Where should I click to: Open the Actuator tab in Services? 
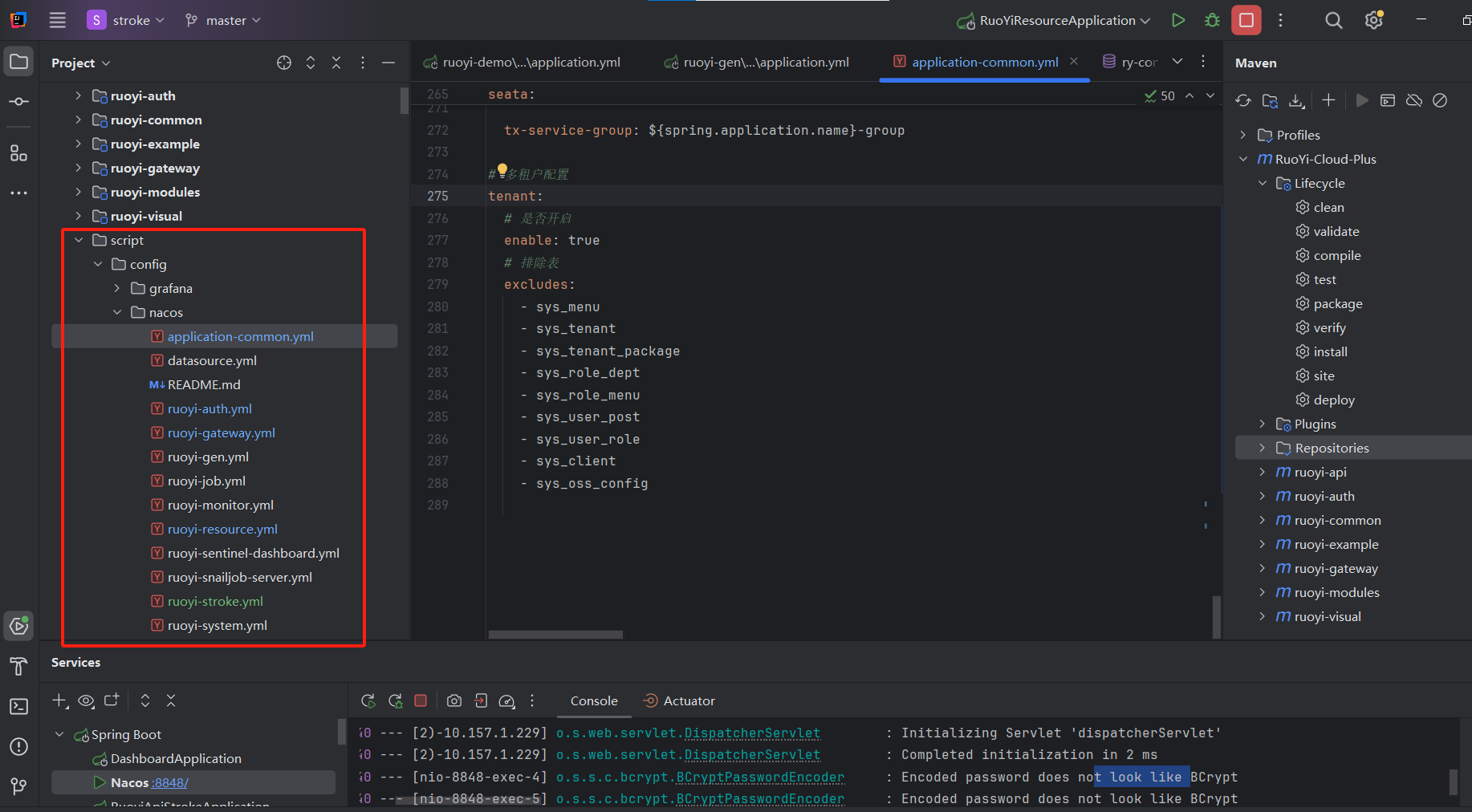pyautogui.click(x=679, y=700)
